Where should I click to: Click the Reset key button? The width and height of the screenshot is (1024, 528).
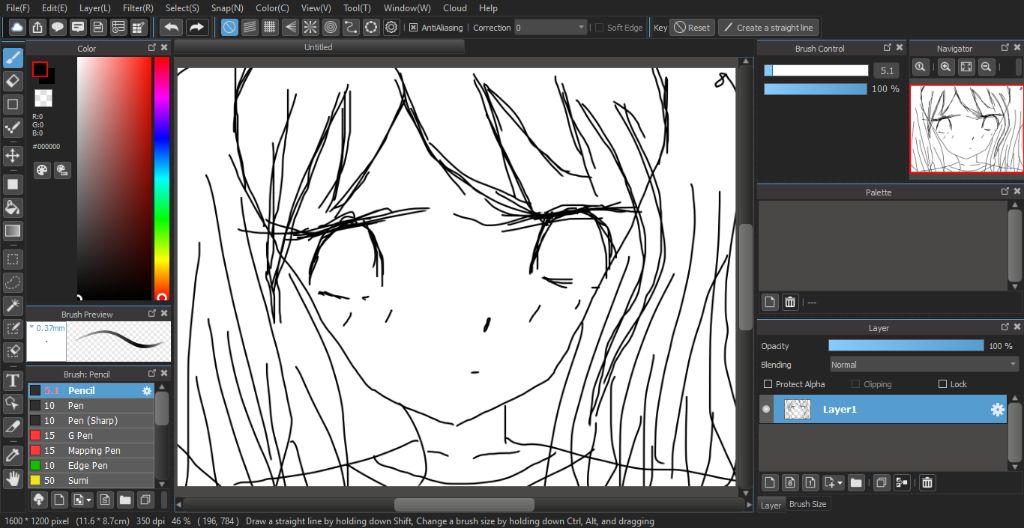(x=692, y=28)
